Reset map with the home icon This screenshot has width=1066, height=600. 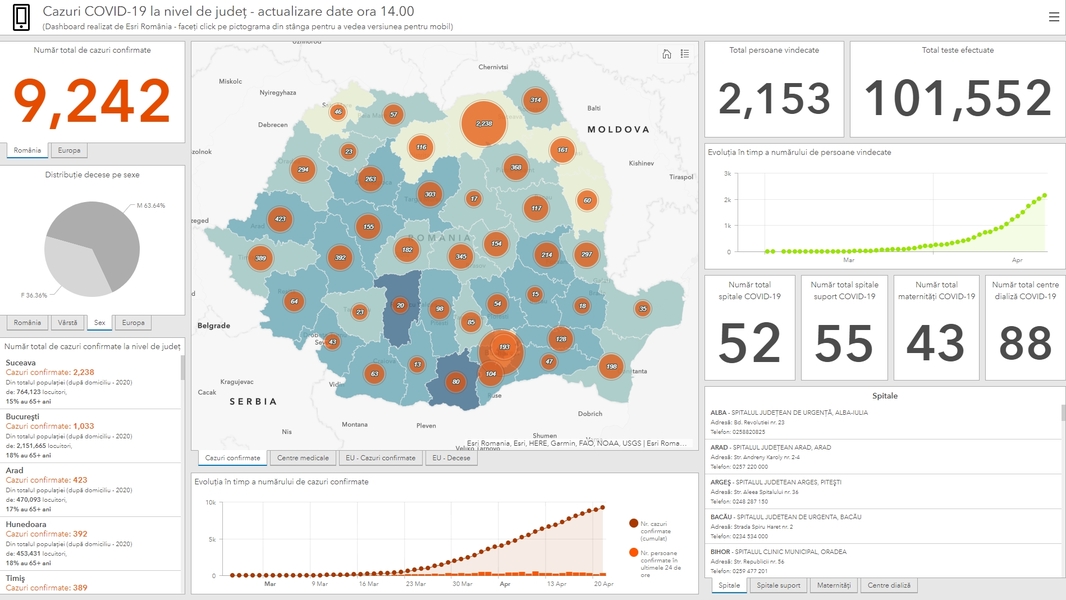tap(667, 54)
